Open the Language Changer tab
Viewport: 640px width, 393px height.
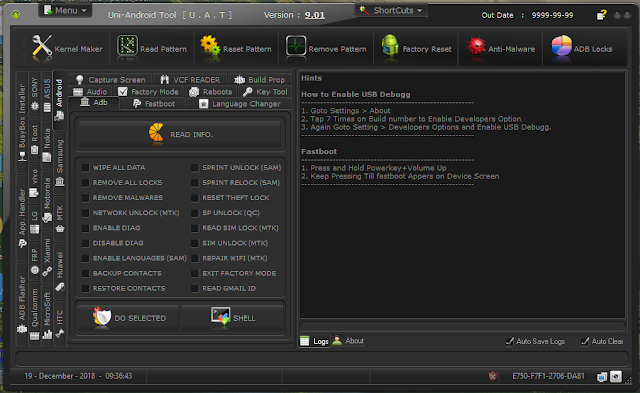[240, 104]
